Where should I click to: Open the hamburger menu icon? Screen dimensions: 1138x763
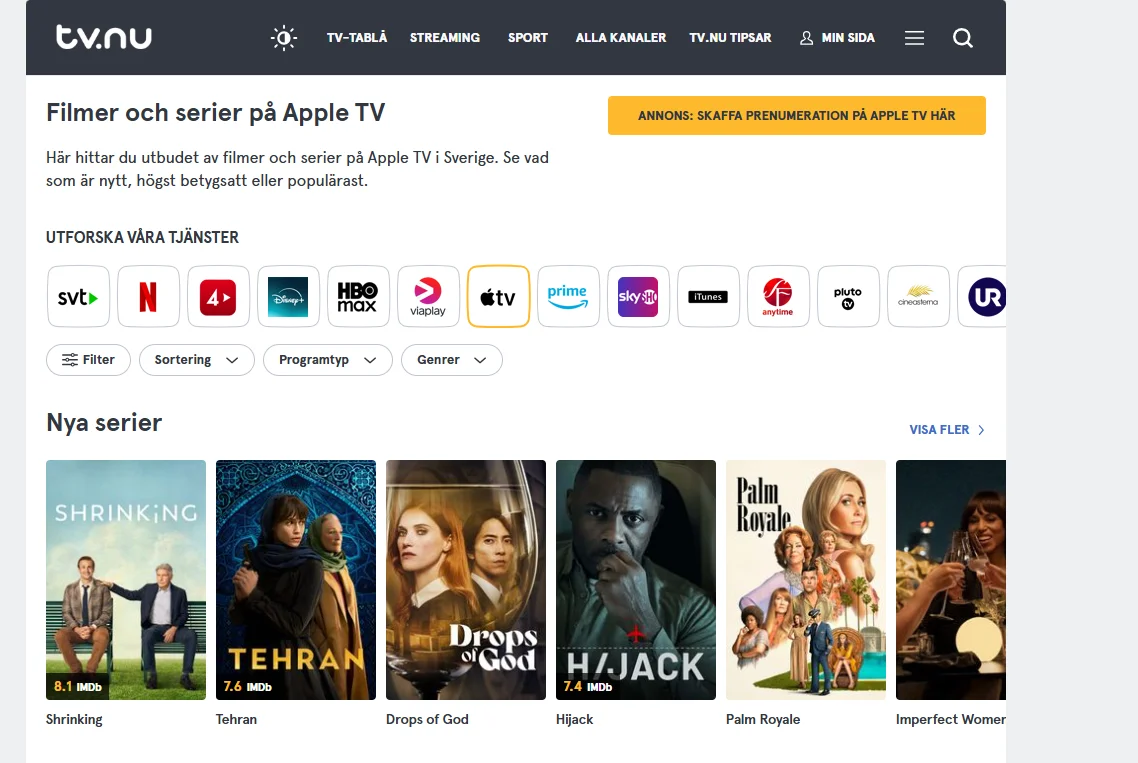coord(914,38)
